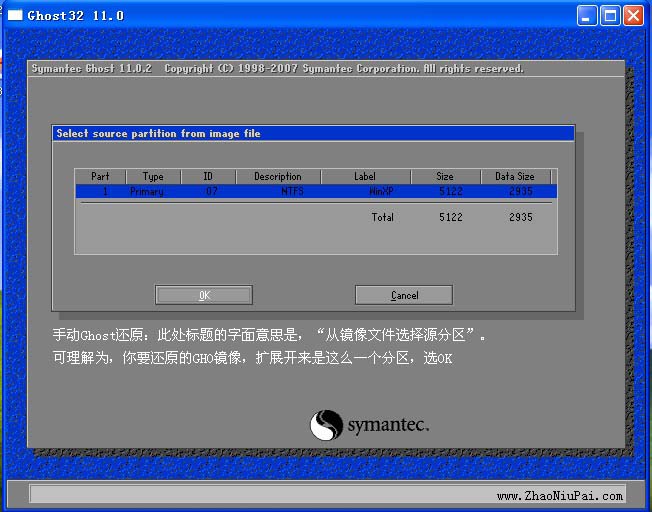Click the Data Size column header
The image size is (652, 512).
[x=515, y=176]
